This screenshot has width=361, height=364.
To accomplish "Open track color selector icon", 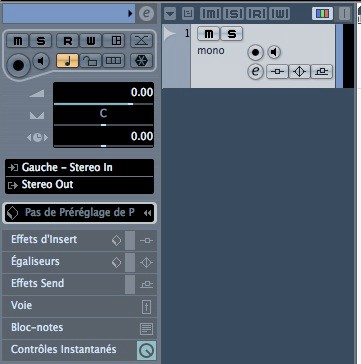I will click(322, 13).
